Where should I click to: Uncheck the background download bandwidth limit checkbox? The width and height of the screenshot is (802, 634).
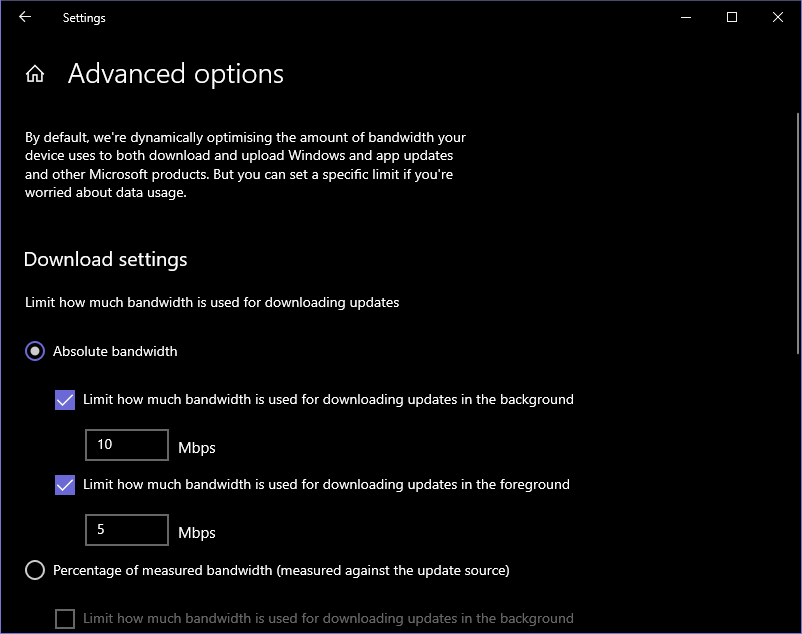click(64, 399)
